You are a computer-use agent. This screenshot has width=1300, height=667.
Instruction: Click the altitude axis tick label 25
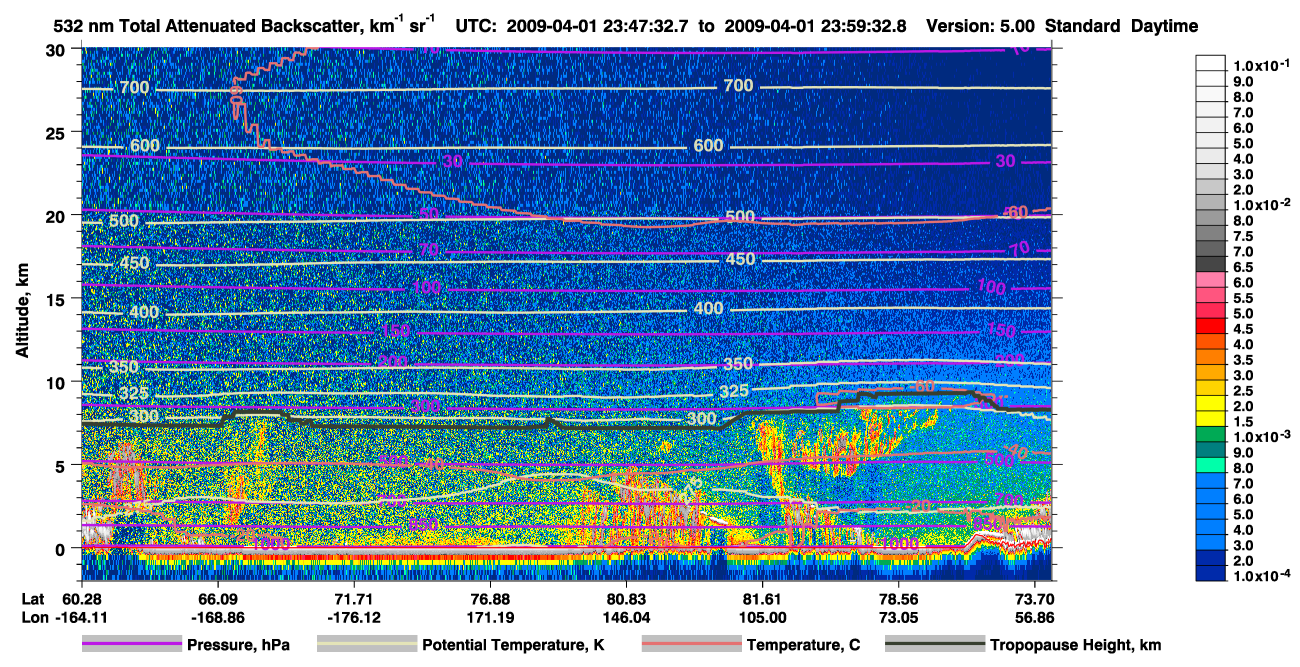point(57,132)
